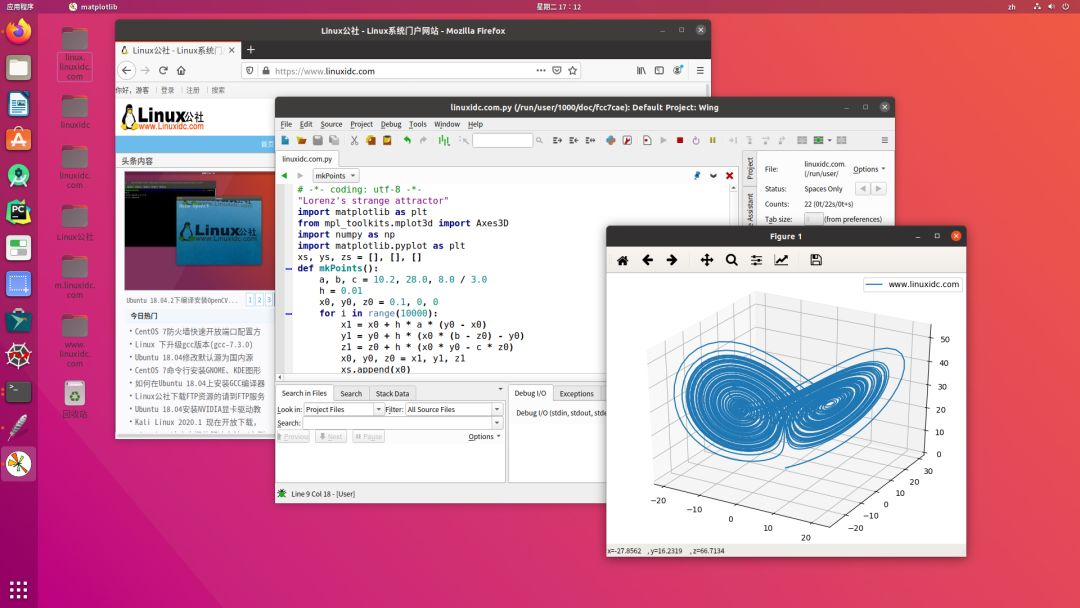
Task: Open Options dropdown in Wing right panel
Action: pos(869,169)
